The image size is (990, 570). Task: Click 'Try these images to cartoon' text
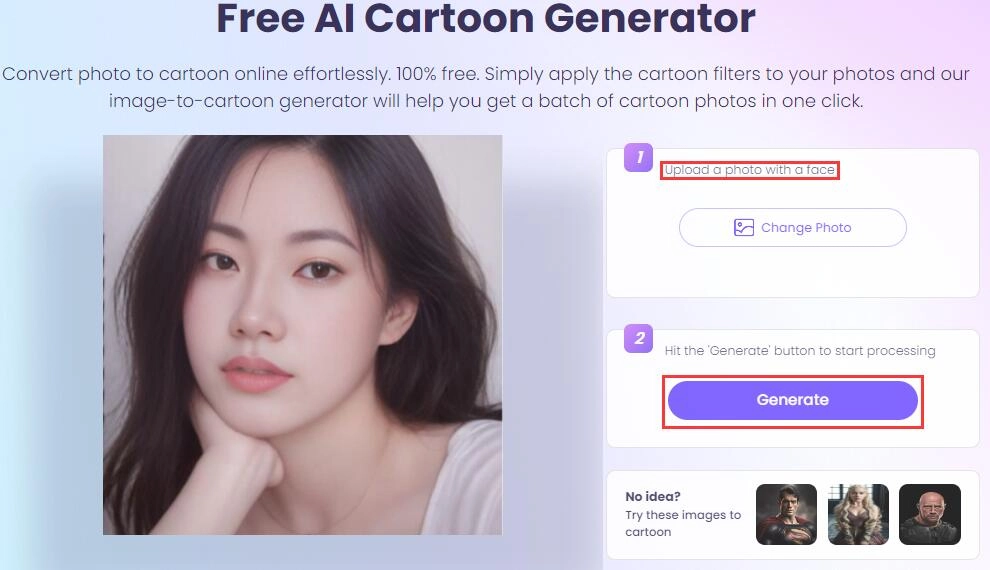(682, 523)
